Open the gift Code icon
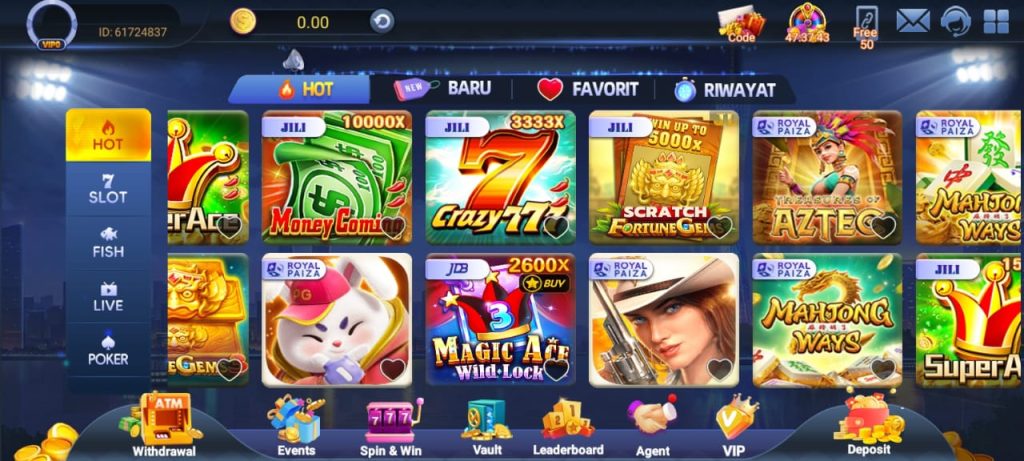 pyautogui.click(x=741, y=25)
